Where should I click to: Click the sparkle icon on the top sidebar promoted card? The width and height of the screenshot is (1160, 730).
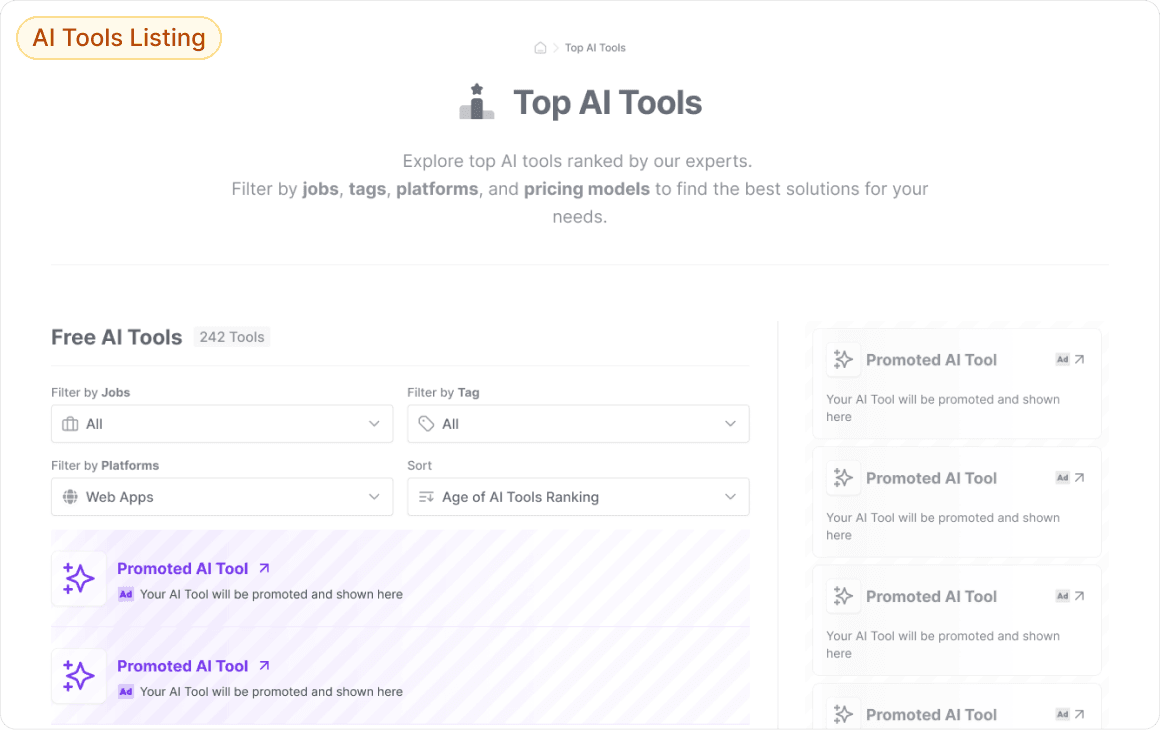point(843,359)
